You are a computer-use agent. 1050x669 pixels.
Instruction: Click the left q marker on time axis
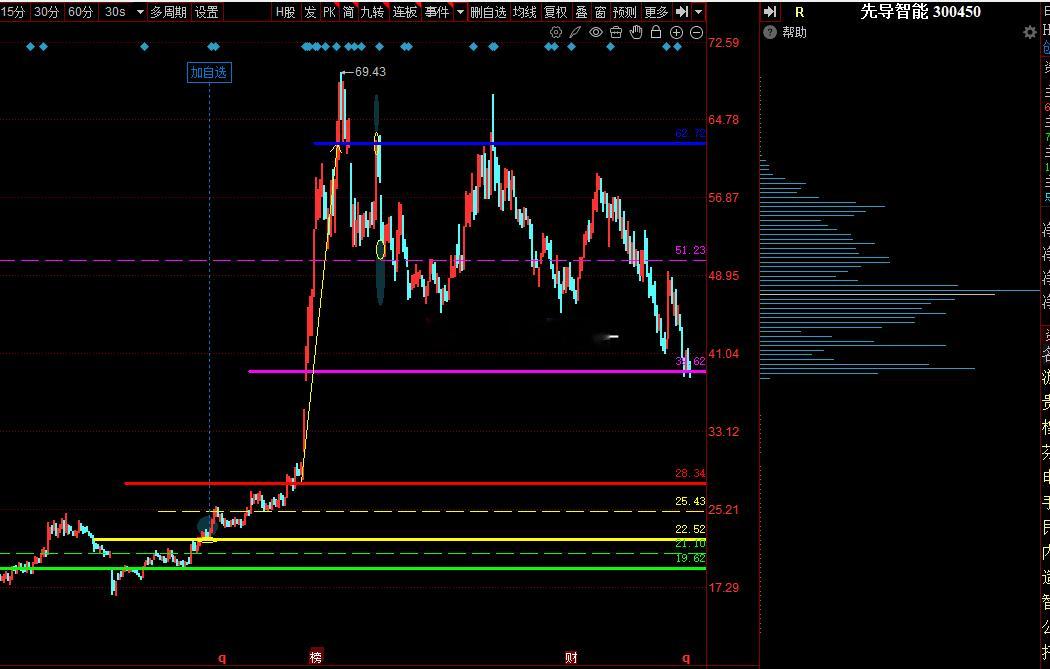(x=222, y=658)
